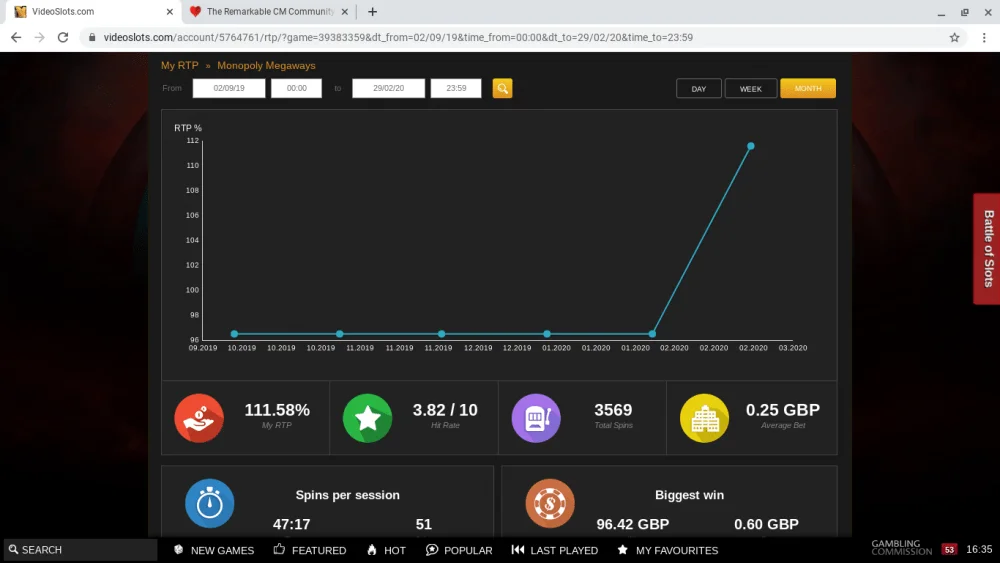
Task: Click the To time field 23:59
Action: coord(456,88)
